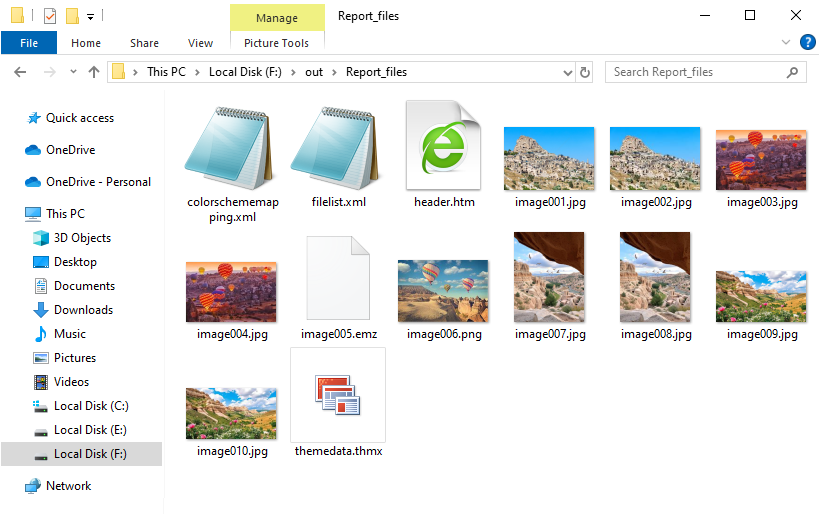Click the OneDrive - Personal cloud icon

33,182
